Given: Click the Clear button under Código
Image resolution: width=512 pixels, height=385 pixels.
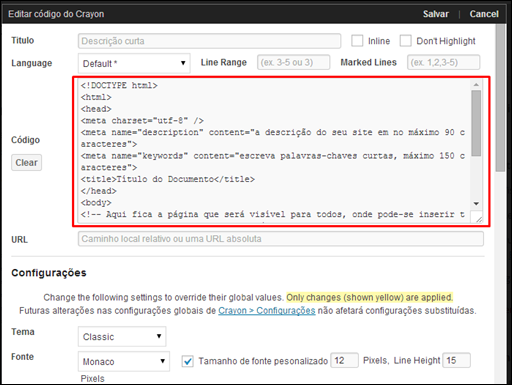Looking at the screenshot, I should click(x=26, y=163).
